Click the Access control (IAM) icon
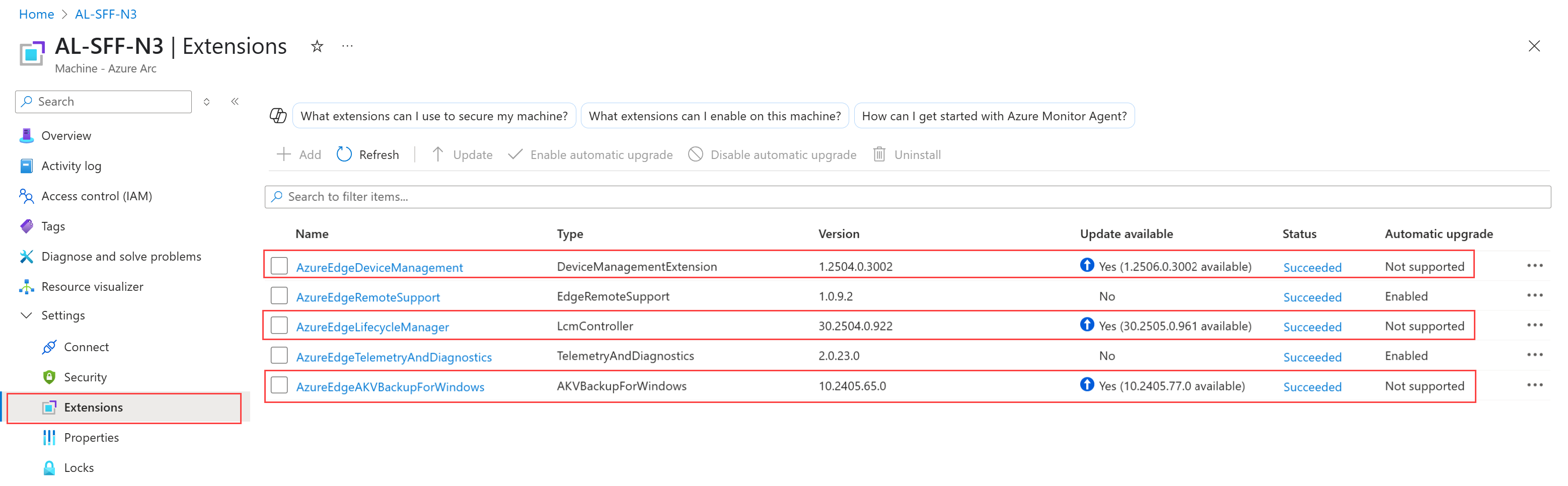Viewport: 1568px width, 486px height. click(x=27, y=196)
